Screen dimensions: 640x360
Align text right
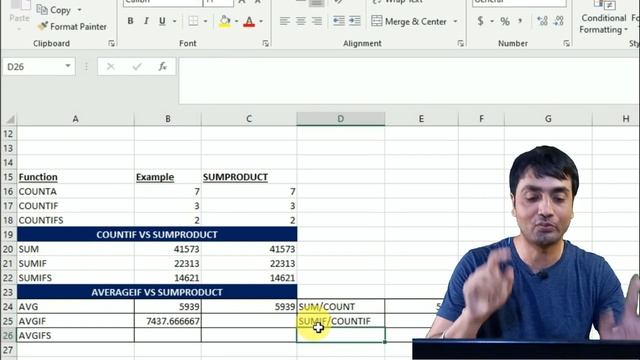(317, 21)
